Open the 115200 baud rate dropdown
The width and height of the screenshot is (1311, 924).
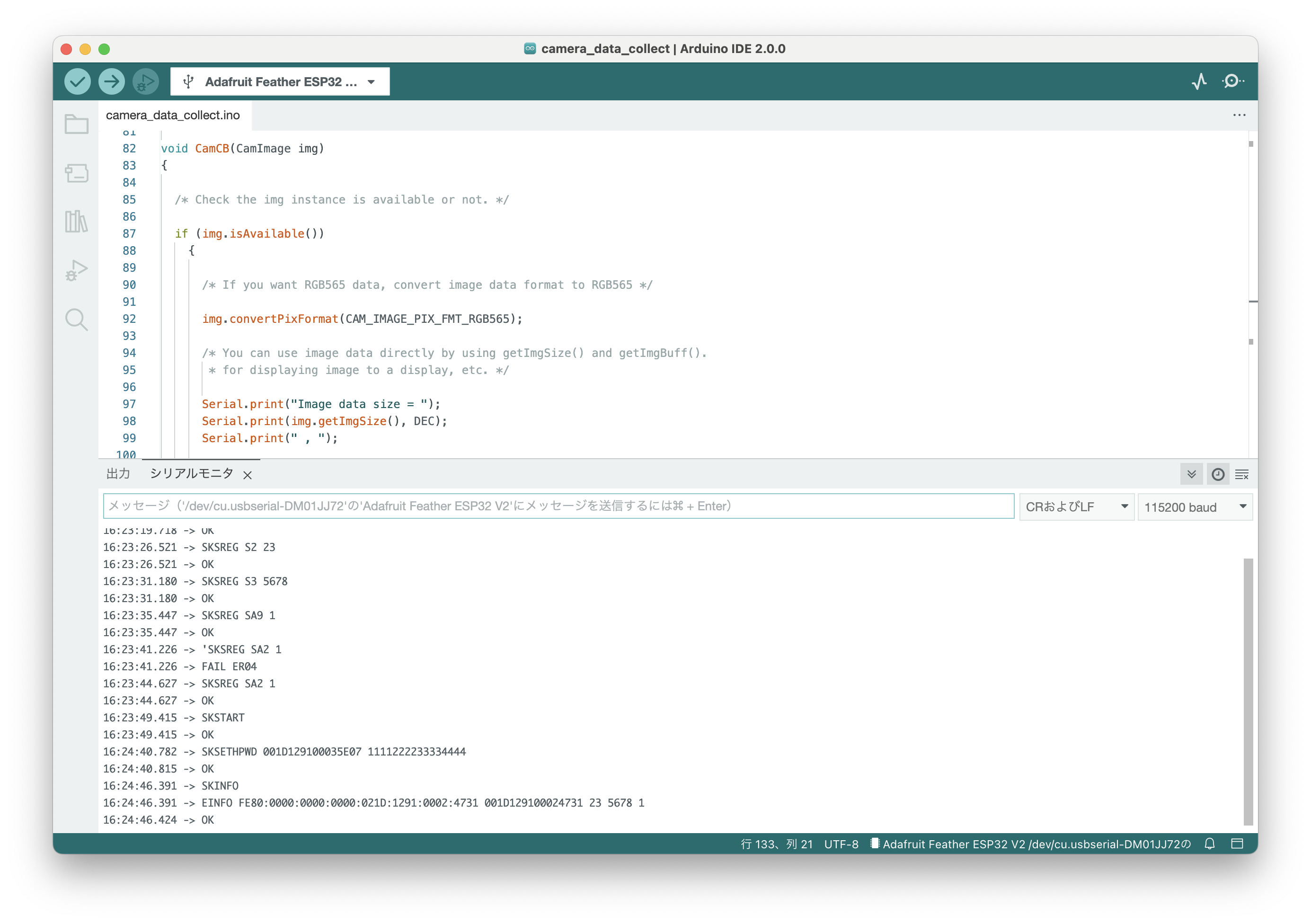[x=1195, y=506]
